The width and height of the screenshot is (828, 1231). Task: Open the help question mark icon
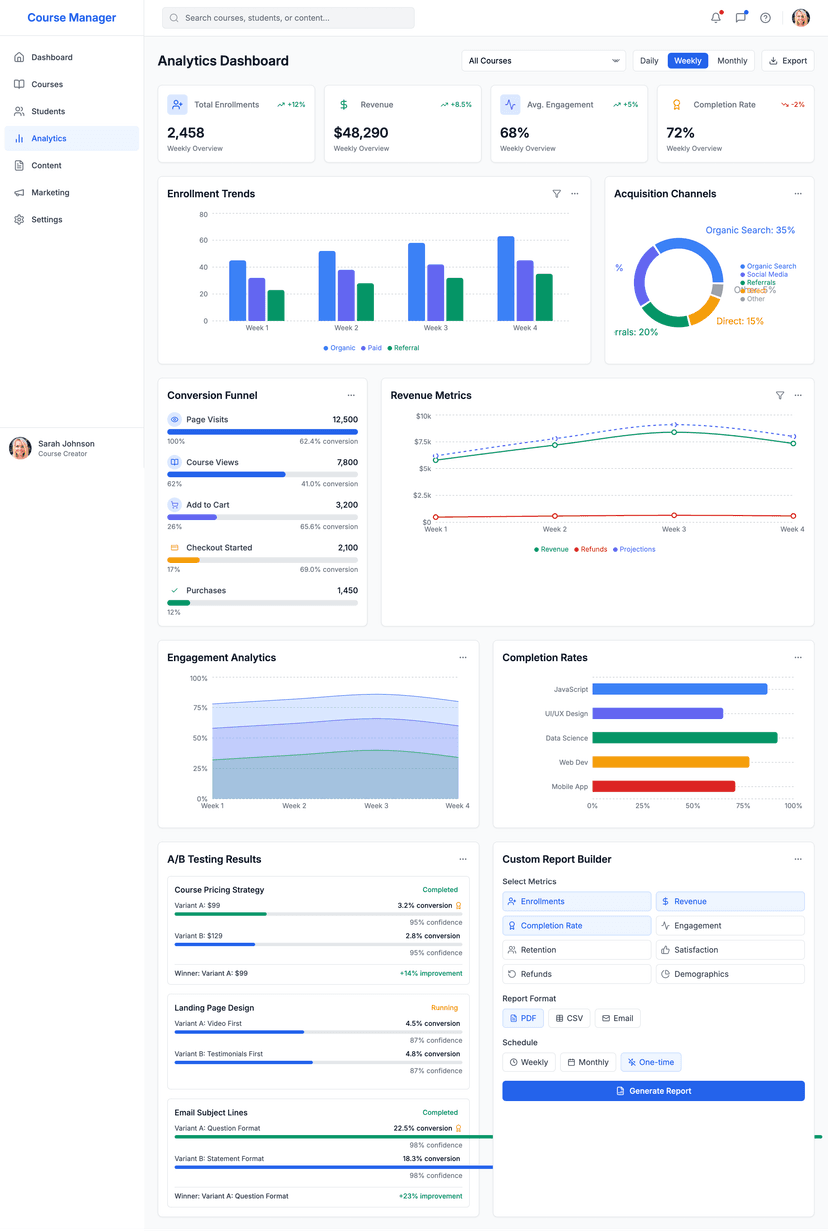[x=765, y=17]
